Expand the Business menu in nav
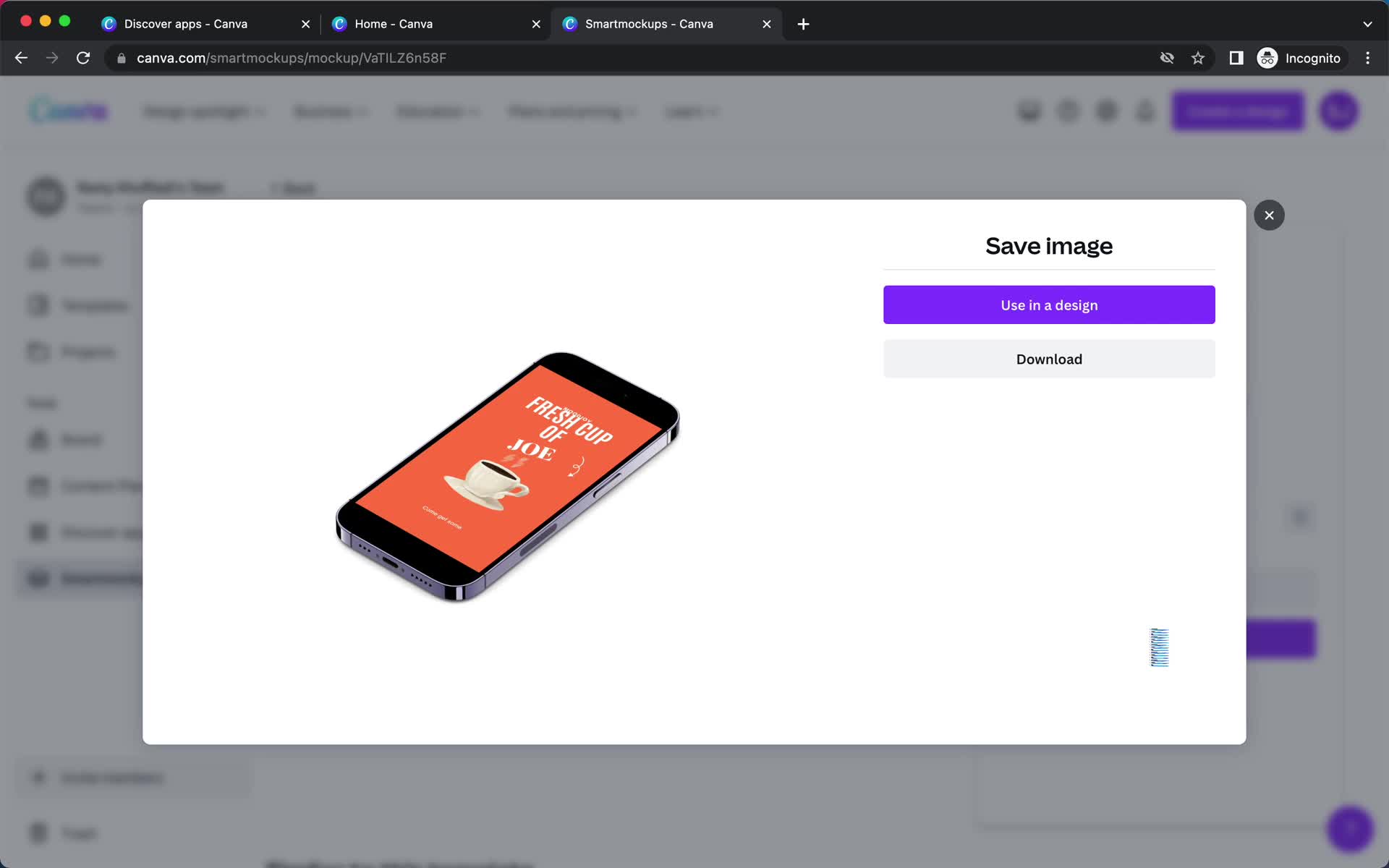Viewport: 1389px width, 868px height. pyautogui.click(x=331, y=111)
